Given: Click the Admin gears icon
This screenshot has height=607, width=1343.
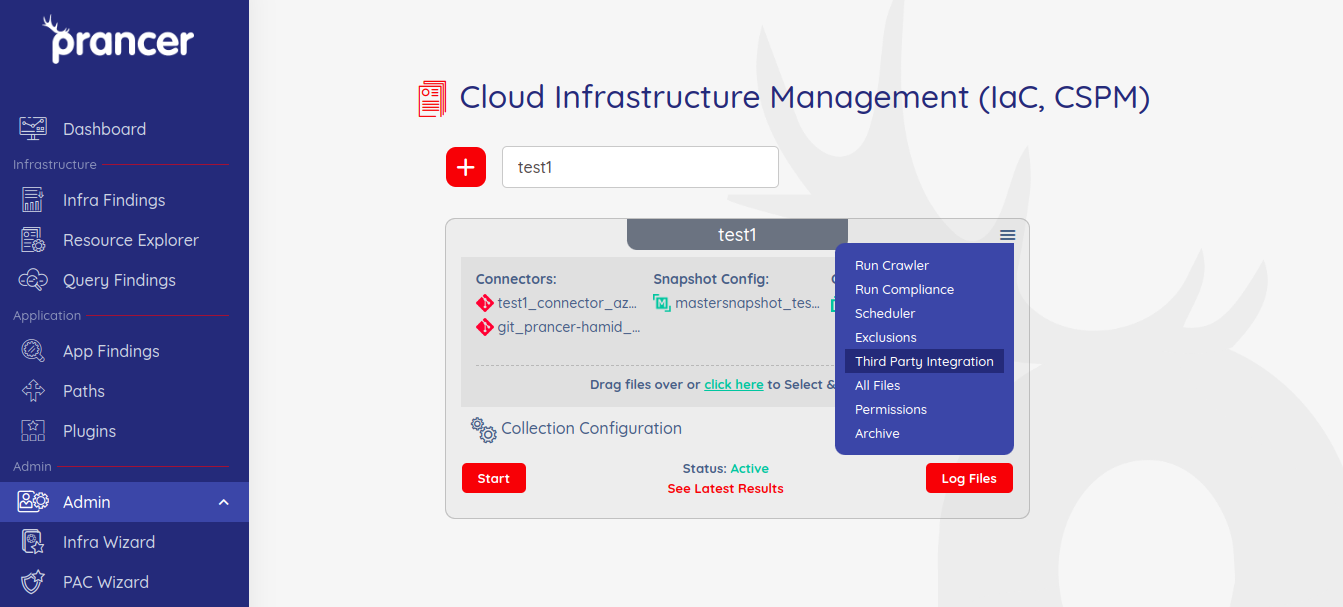Looking at the screenshot, I should (x=33, y=502).
